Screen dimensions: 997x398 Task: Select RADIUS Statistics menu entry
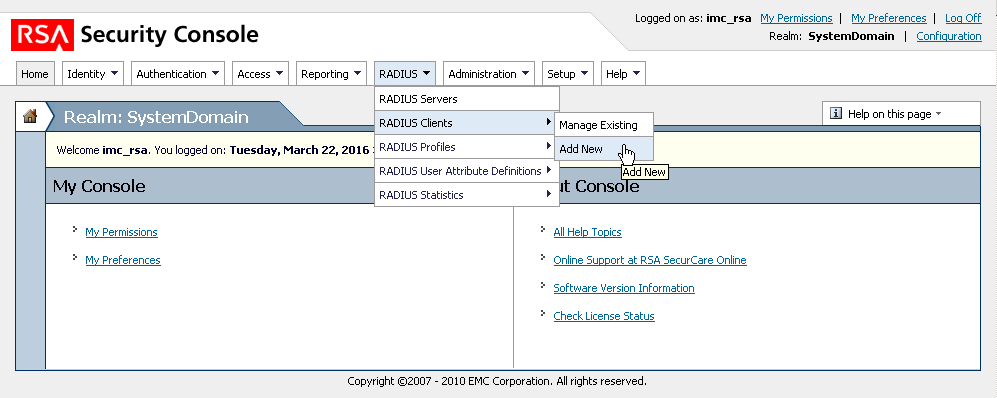(x=467, y=195)
